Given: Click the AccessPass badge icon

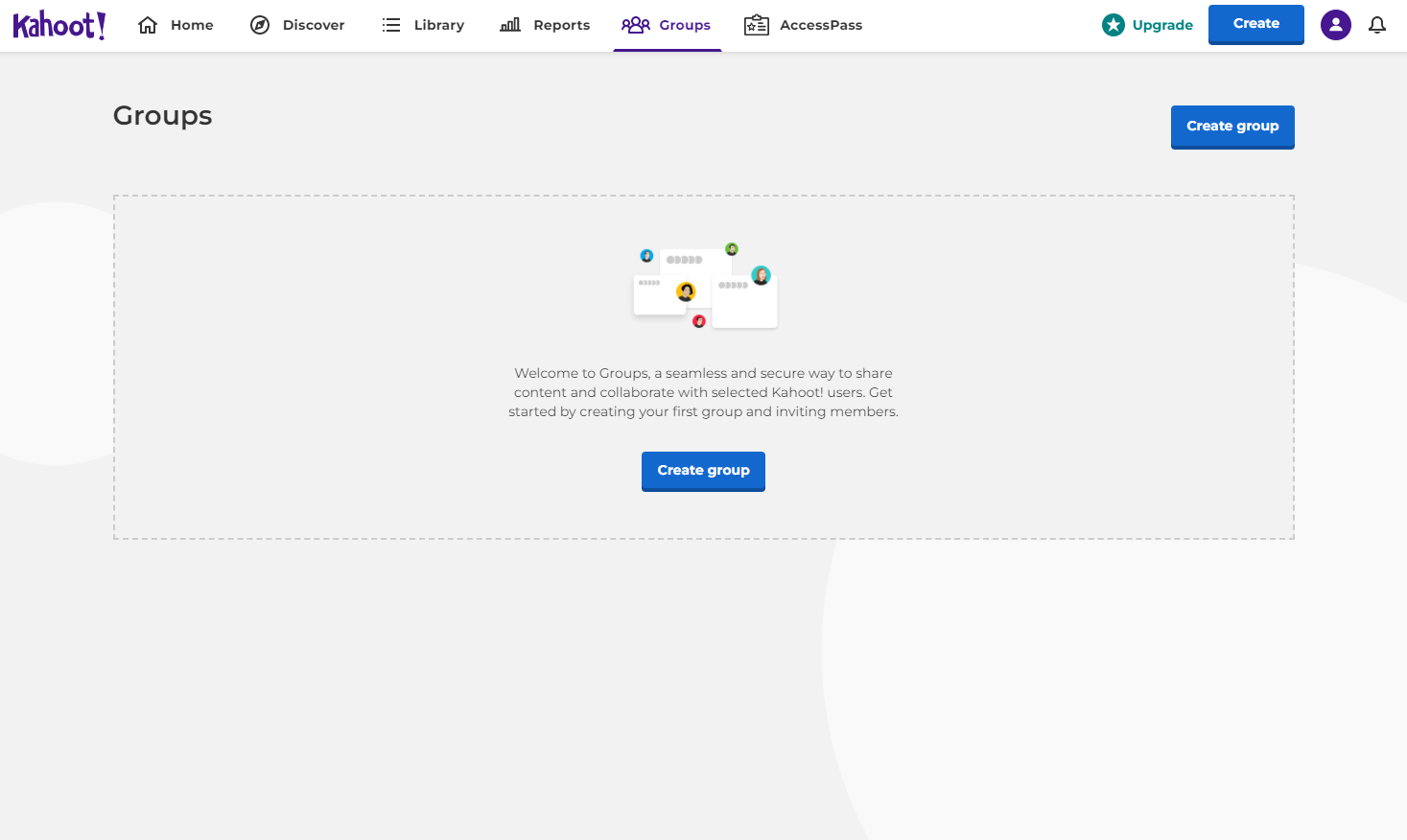Looking at the screenshot, I should (757, 25).
